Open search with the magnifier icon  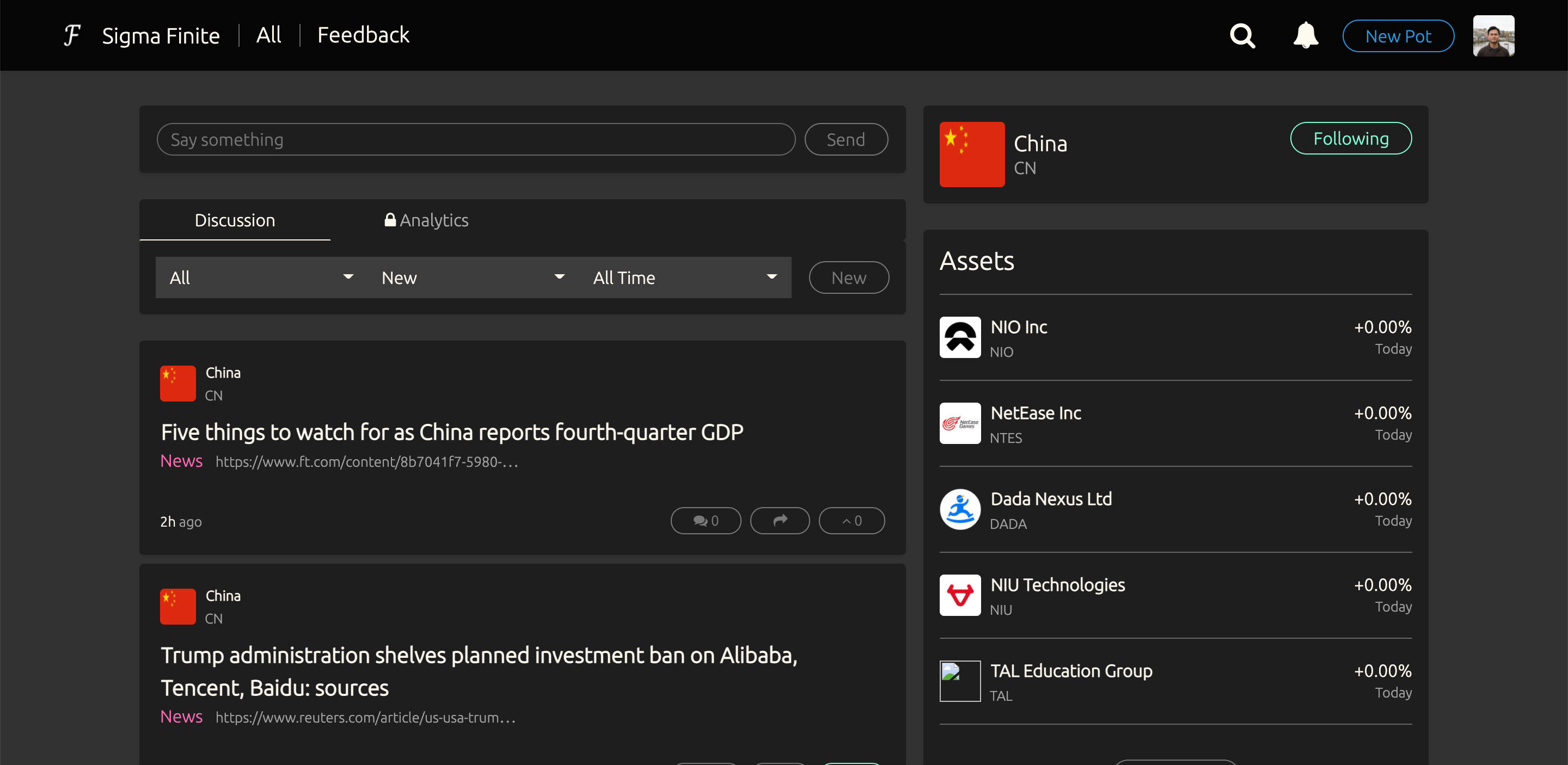tap(1242, 36)
